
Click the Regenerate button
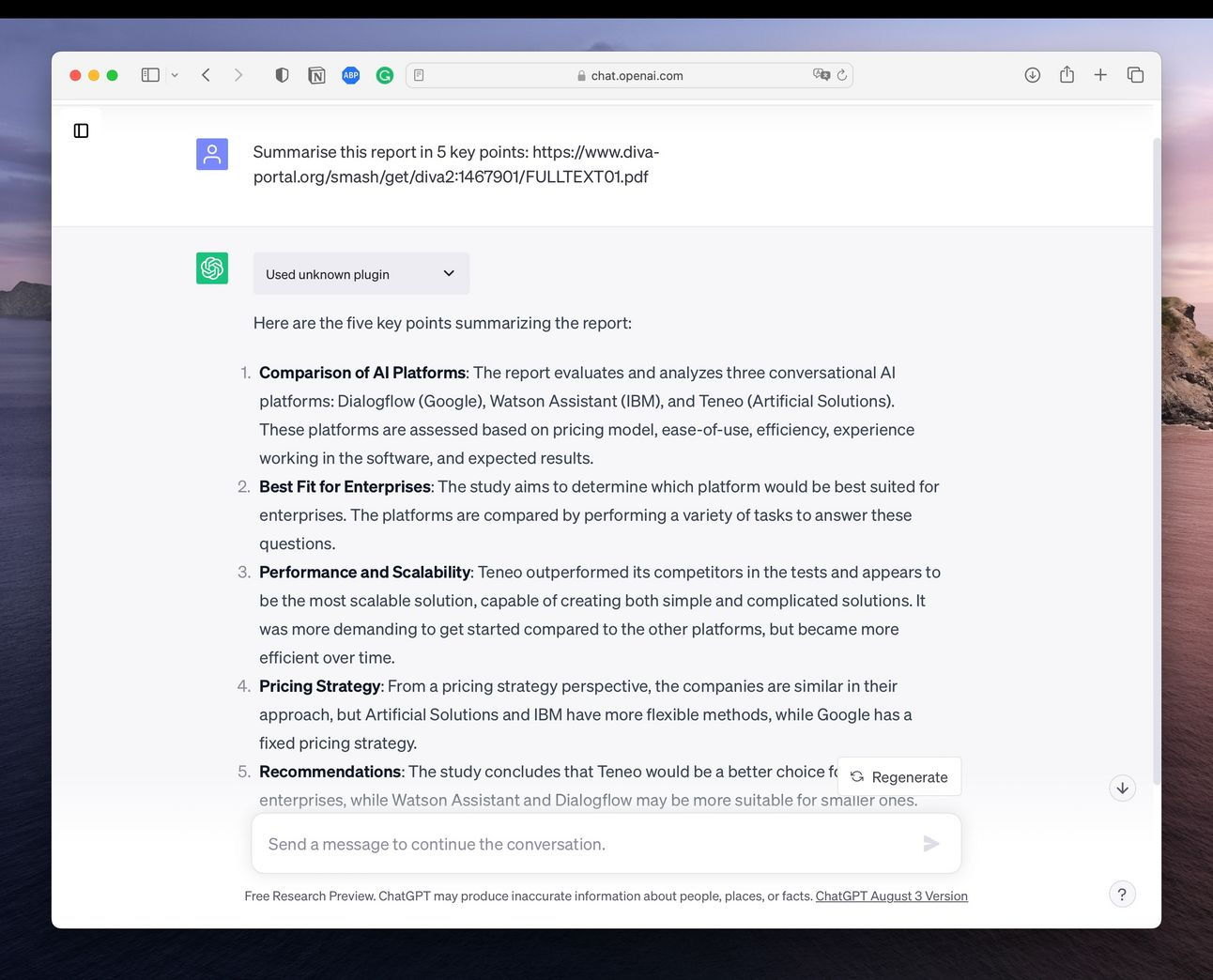click(899, 777)
